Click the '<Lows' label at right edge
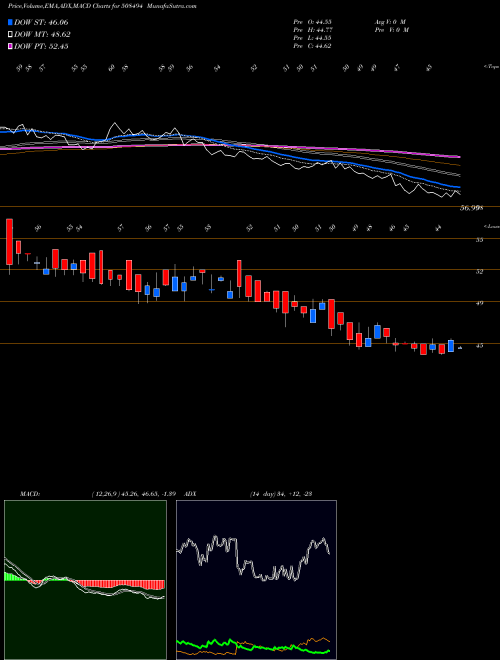500x660 pixels. [491, 226]
